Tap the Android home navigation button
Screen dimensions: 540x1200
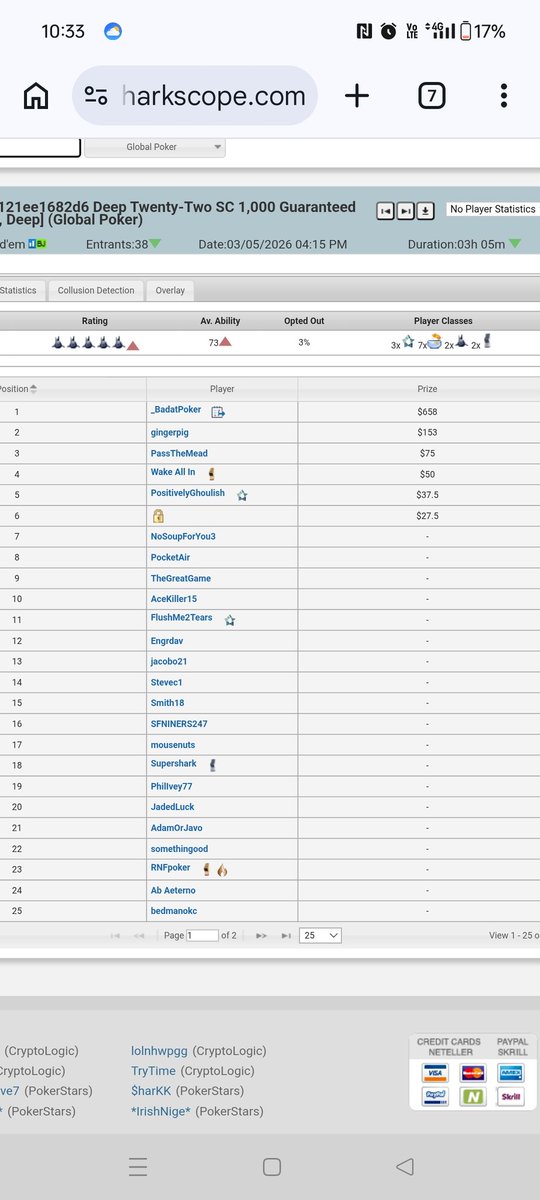click(271, 1167)
